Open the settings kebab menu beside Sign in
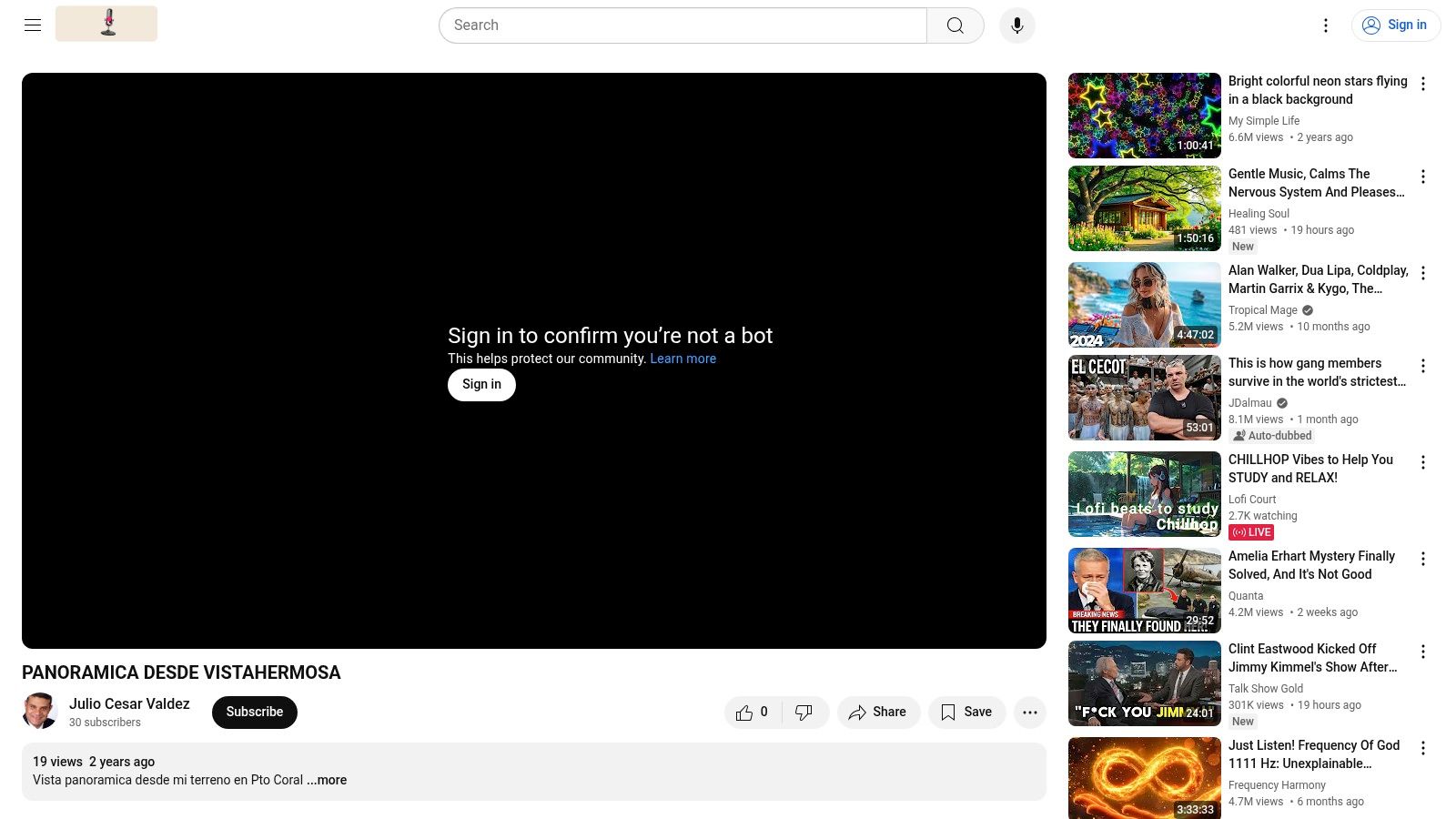The image size is (1456, 819). pyautogui.click(x=1325, y=25)
